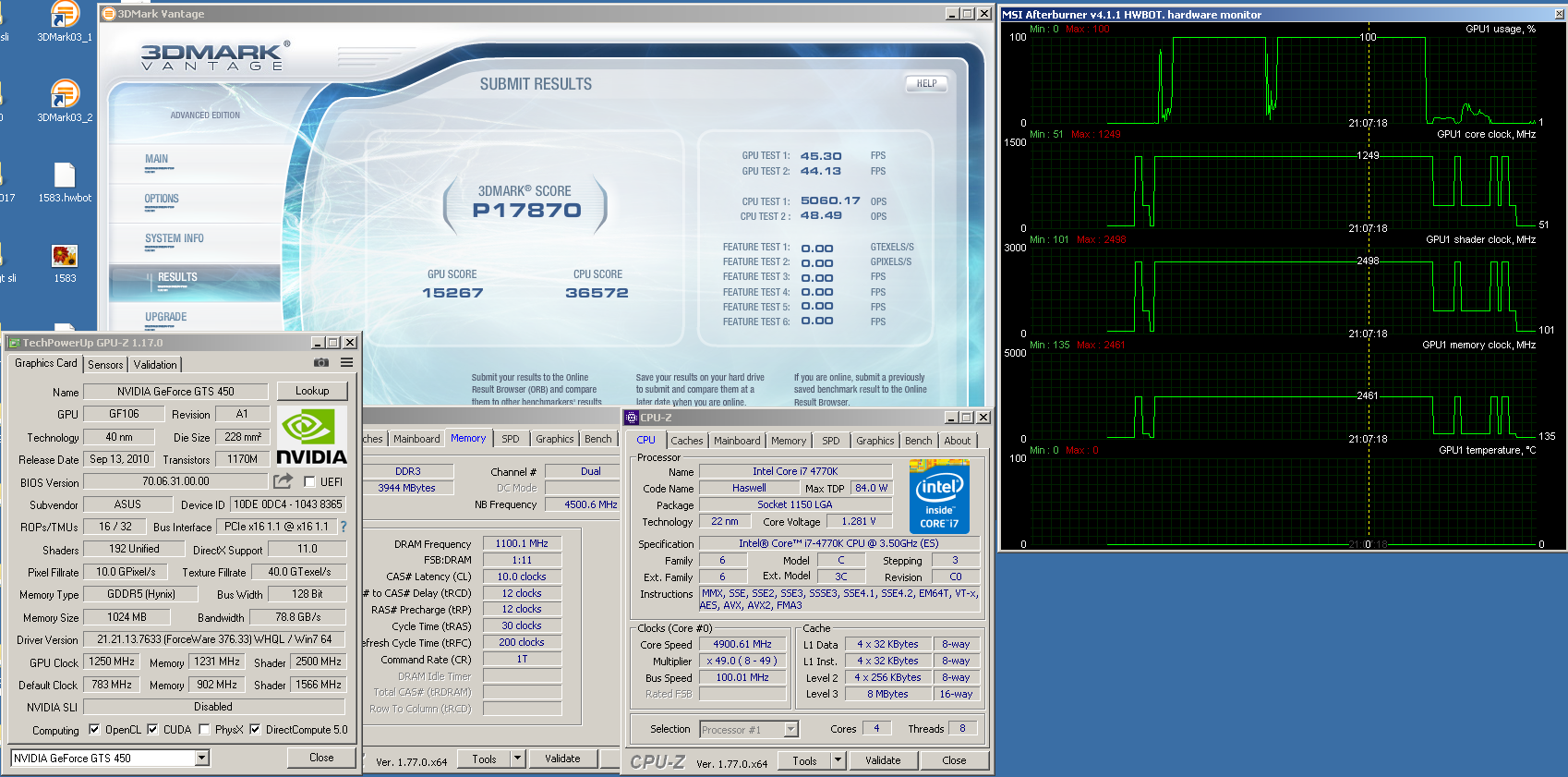Expand the back CPU-Z Tools dropdown arrow
Viewport: 1568px width, 777px height.
tap(517, 759)
